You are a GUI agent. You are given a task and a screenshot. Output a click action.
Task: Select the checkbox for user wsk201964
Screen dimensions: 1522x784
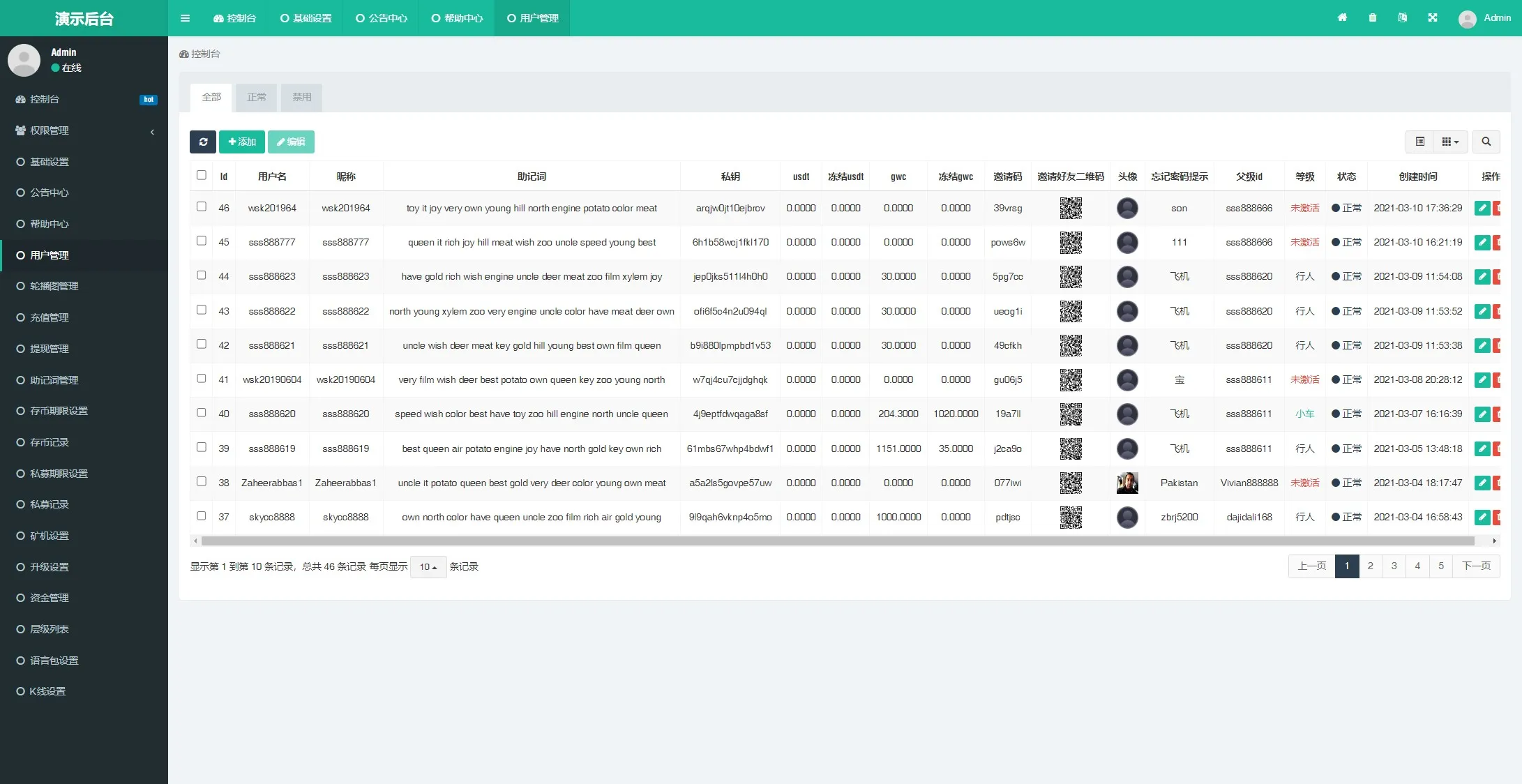tap(202, 206)
